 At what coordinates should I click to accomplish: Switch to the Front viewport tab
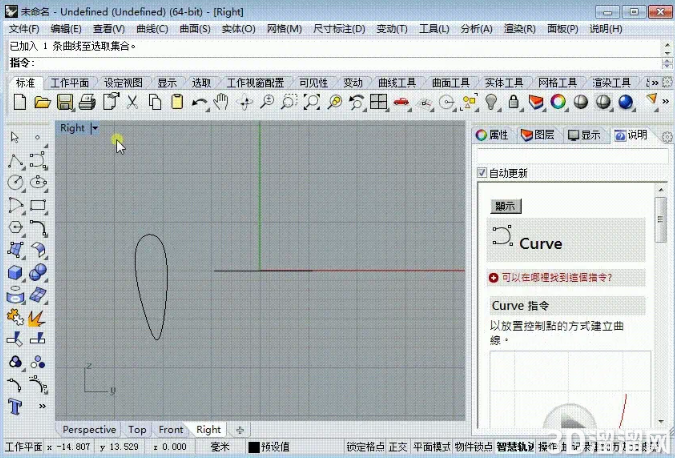[171, 430]
